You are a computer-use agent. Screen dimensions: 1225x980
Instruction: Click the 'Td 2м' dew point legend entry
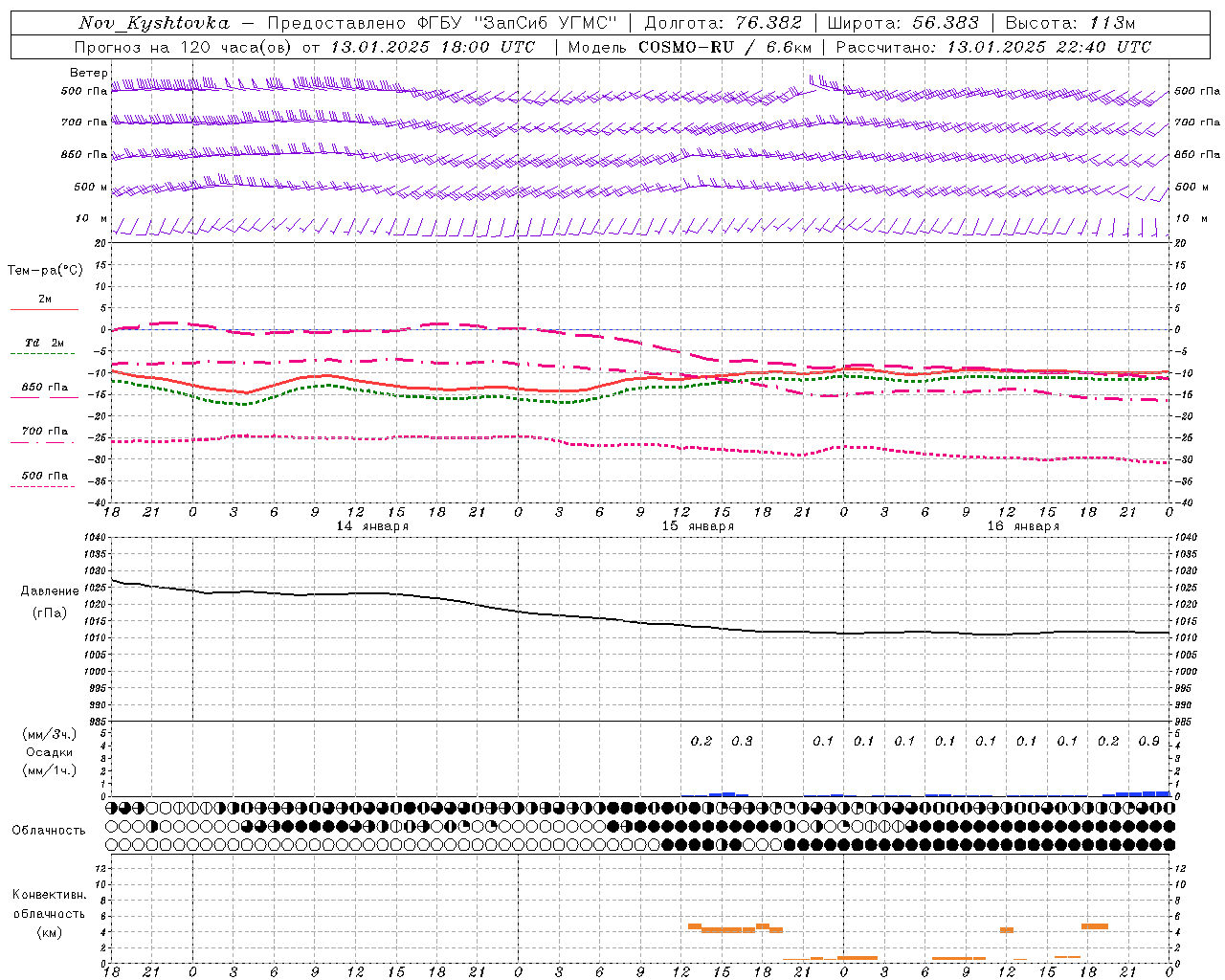45,343
